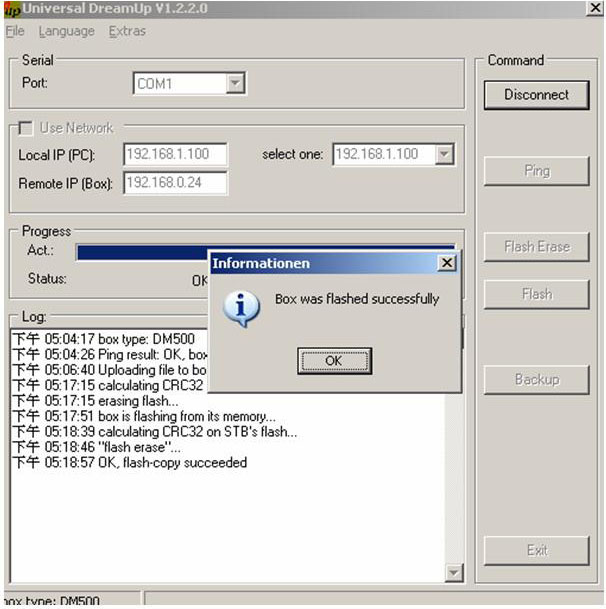
Task: Click the COM1 port value text
Action: point(155,84)
